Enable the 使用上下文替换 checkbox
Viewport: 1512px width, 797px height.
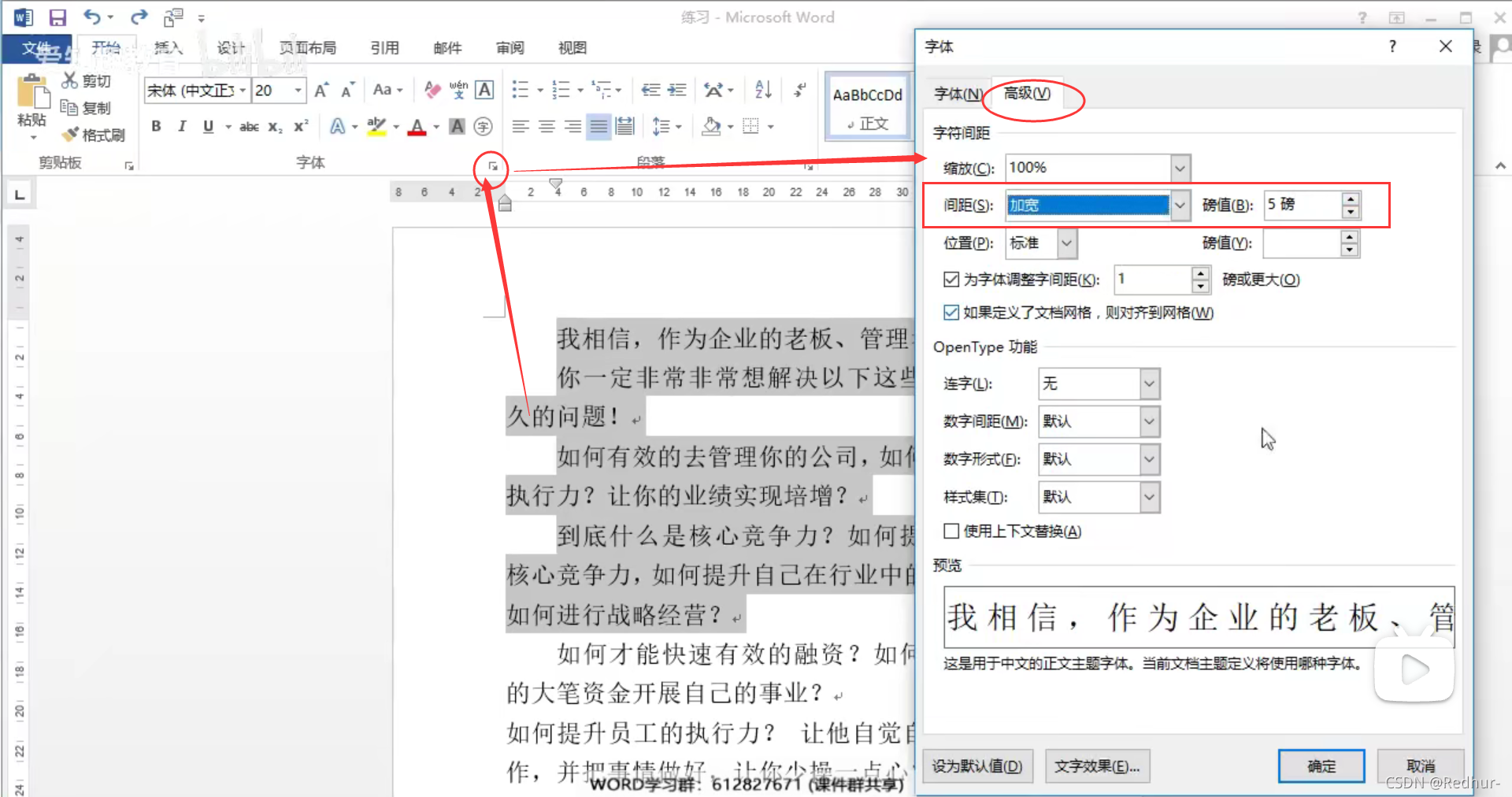pyautogui.click(x=951, y=531)
